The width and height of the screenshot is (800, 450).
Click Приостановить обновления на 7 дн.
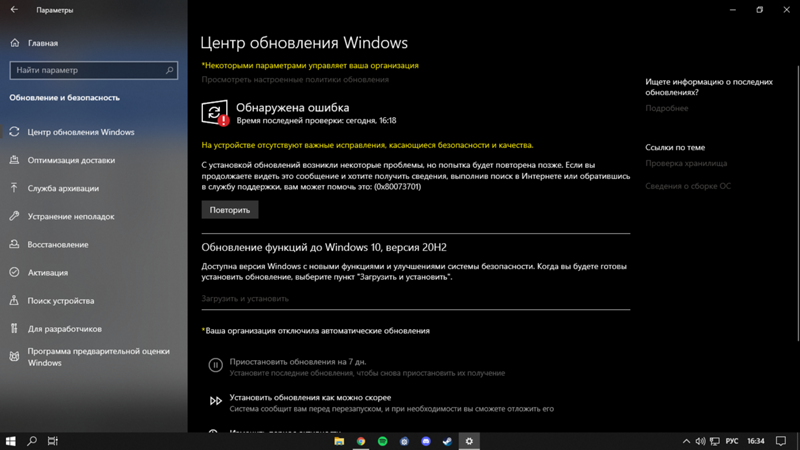pyautogui.click(x=297, y=362)
